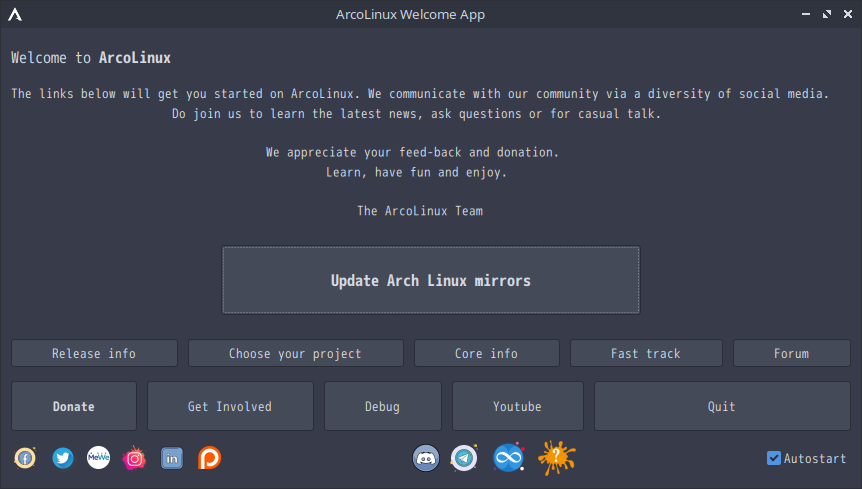Open the MeWe social icon
This screenshot has height=489, width=862.
point(98,457)
